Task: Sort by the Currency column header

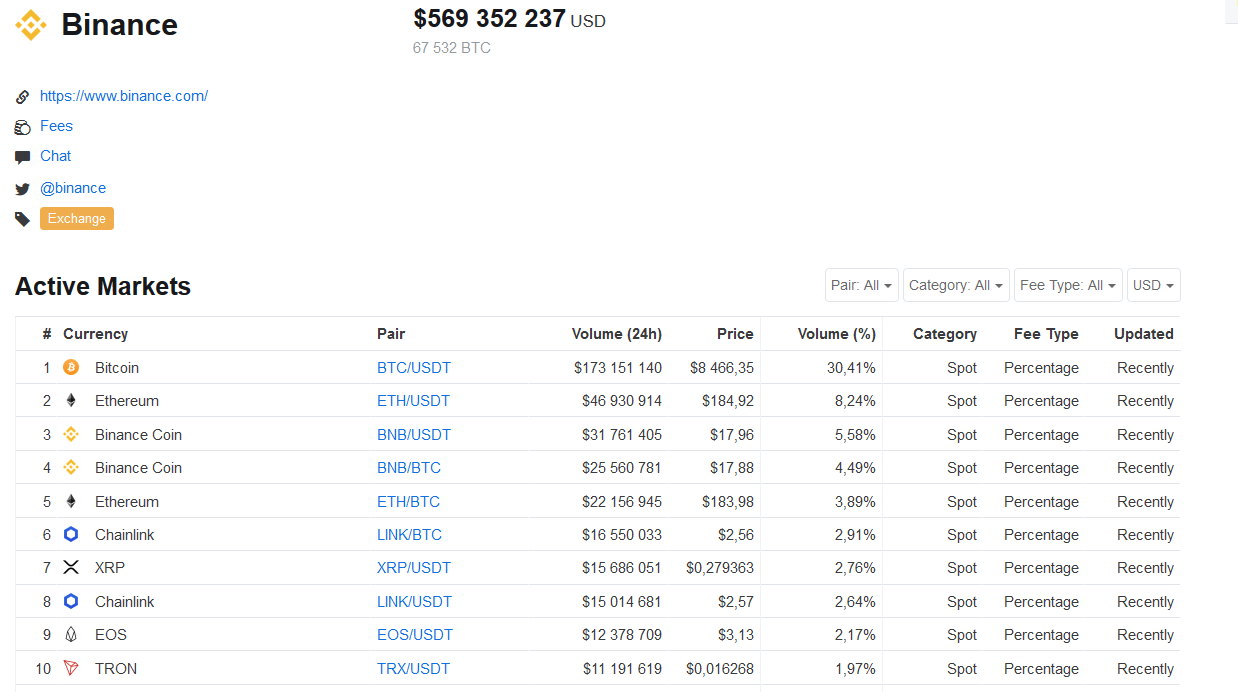Action: (x=95, y=334)
